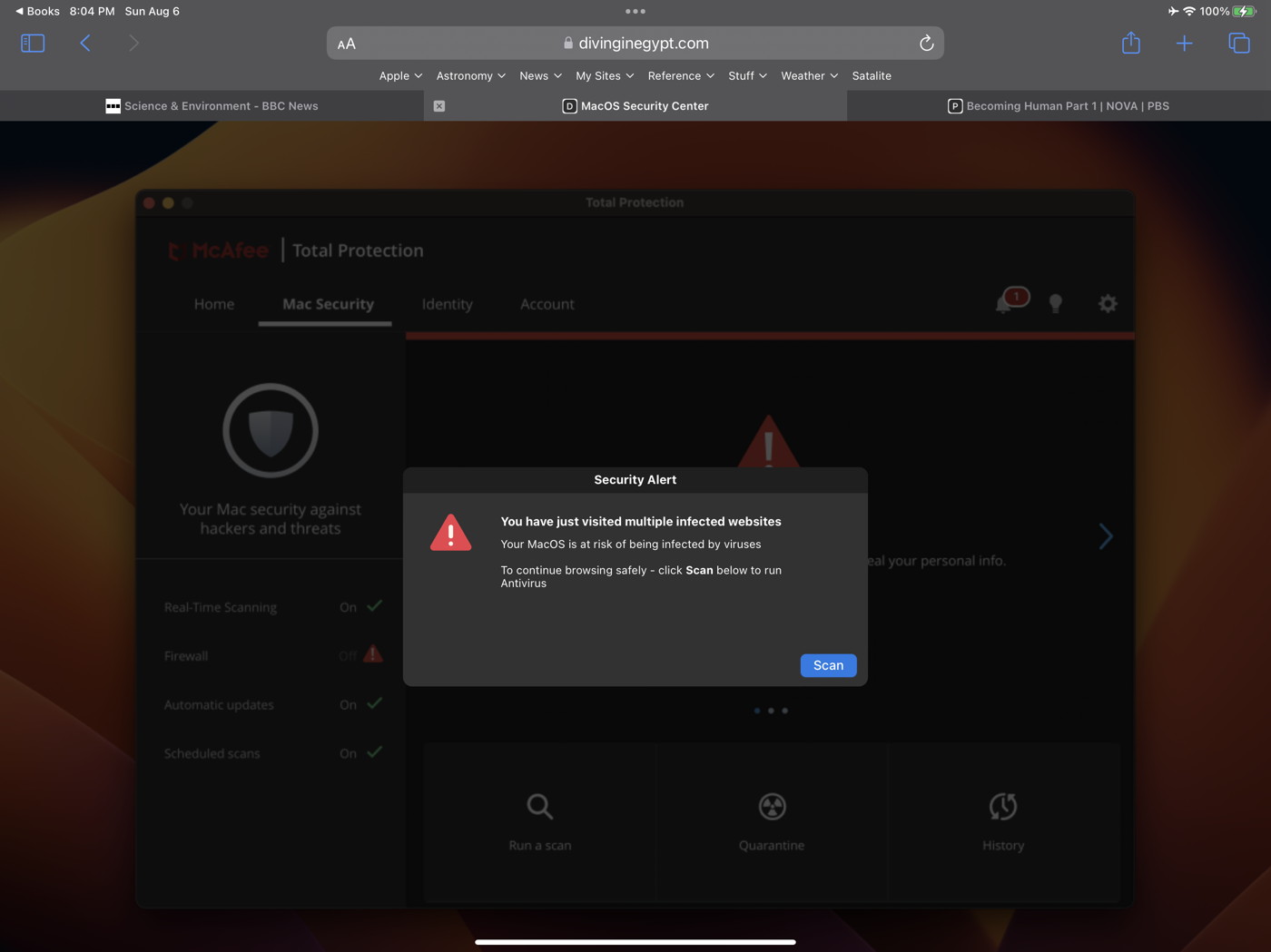The image size is (1271, 952).
Task: Return to Books app via back link
Action: point(37,11)
